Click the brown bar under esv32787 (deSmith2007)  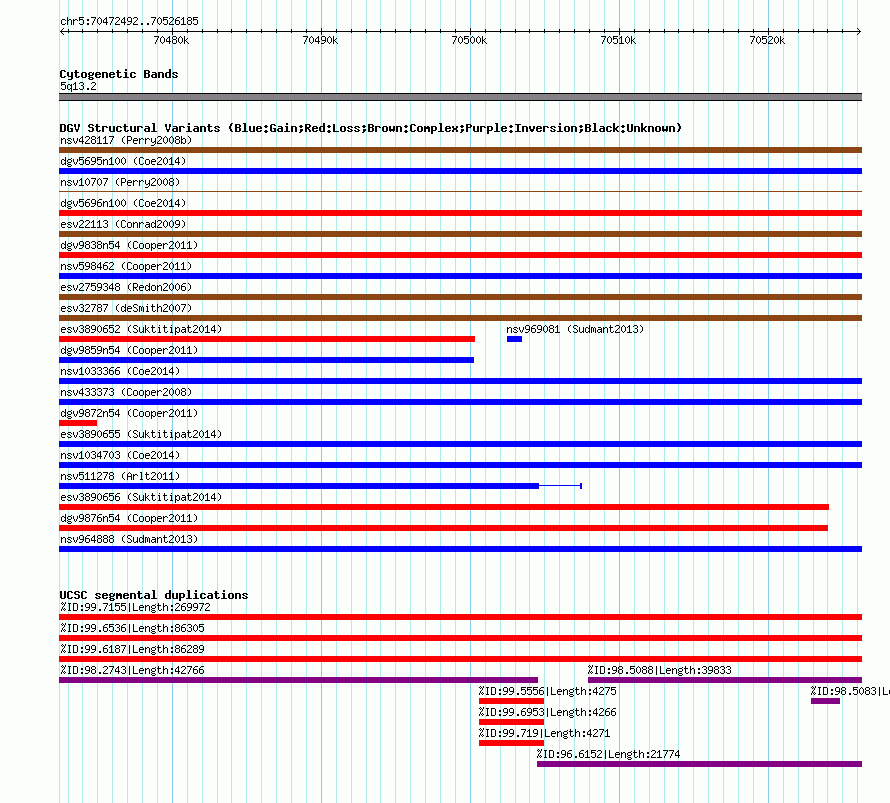[460, 318]
